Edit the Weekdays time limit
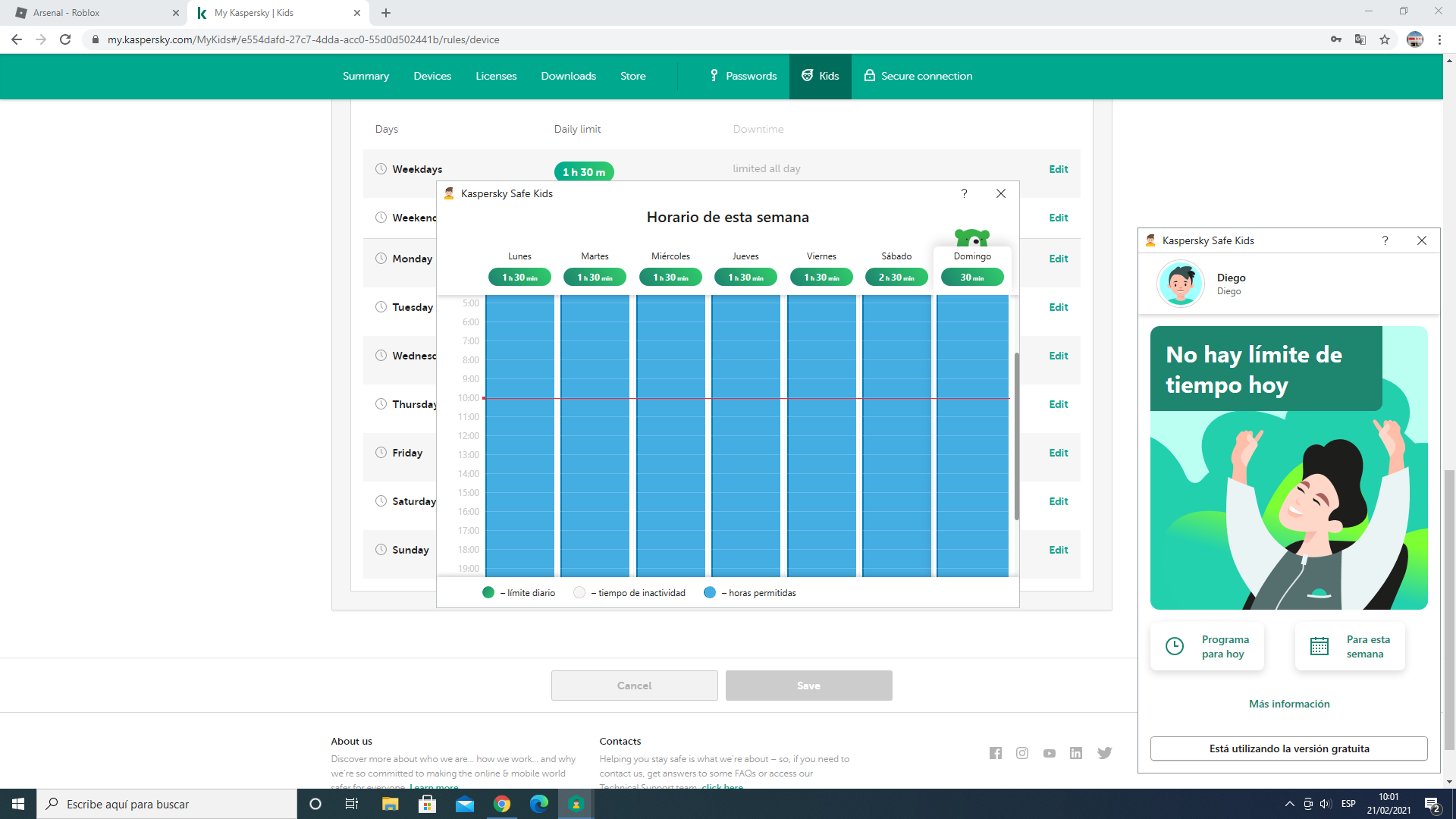 click(x=1058, y=169)
